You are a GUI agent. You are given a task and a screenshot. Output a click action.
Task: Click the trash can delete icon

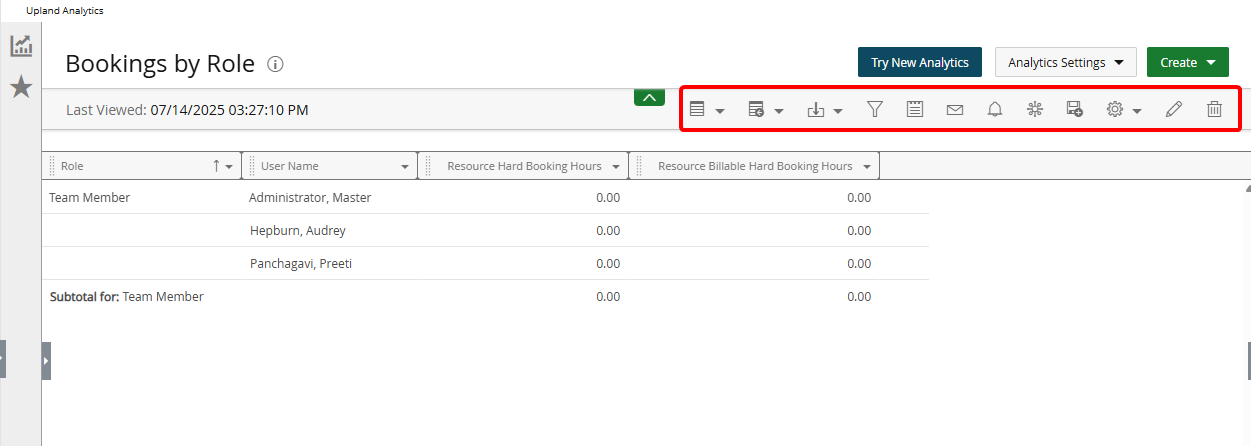pos(1214,110)
